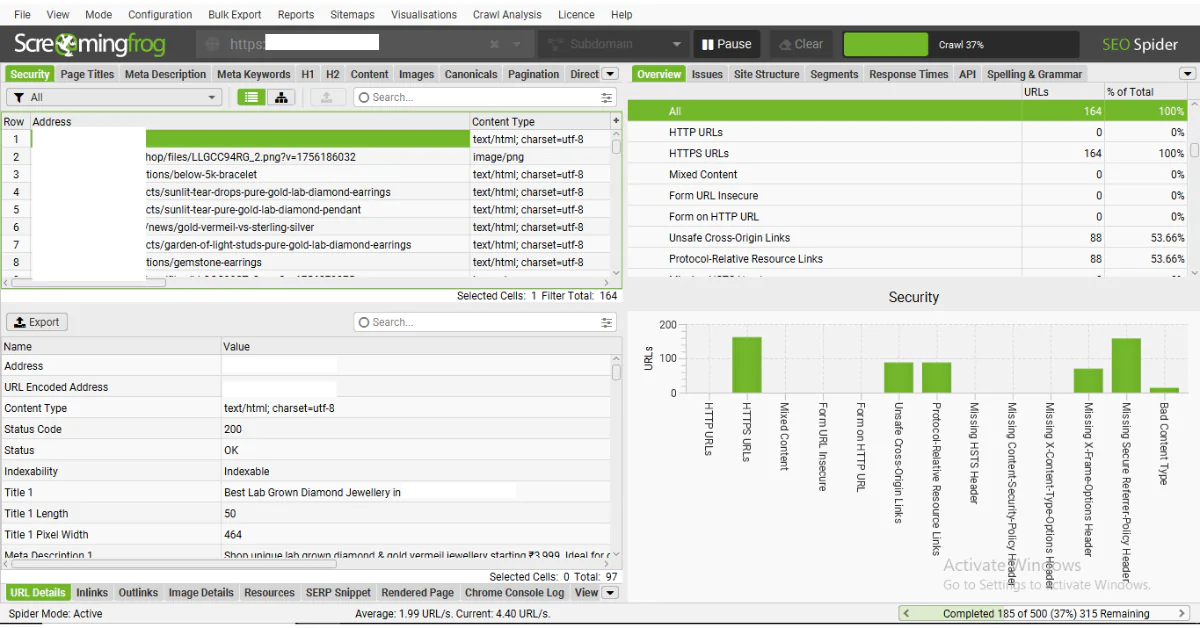Switch to Inlinks tab

click(x=92, y=592)
